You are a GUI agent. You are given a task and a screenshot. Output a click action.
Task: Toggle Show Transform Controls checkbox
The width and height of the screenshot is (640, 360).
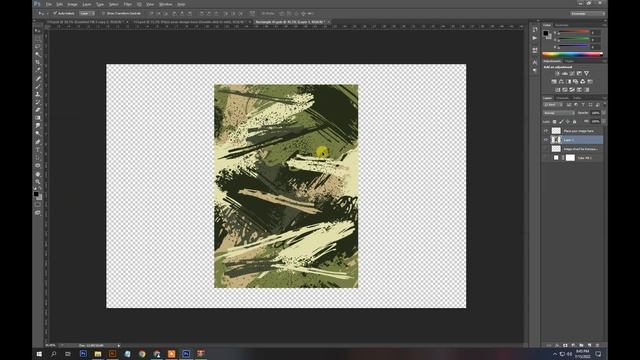point(103,13)
